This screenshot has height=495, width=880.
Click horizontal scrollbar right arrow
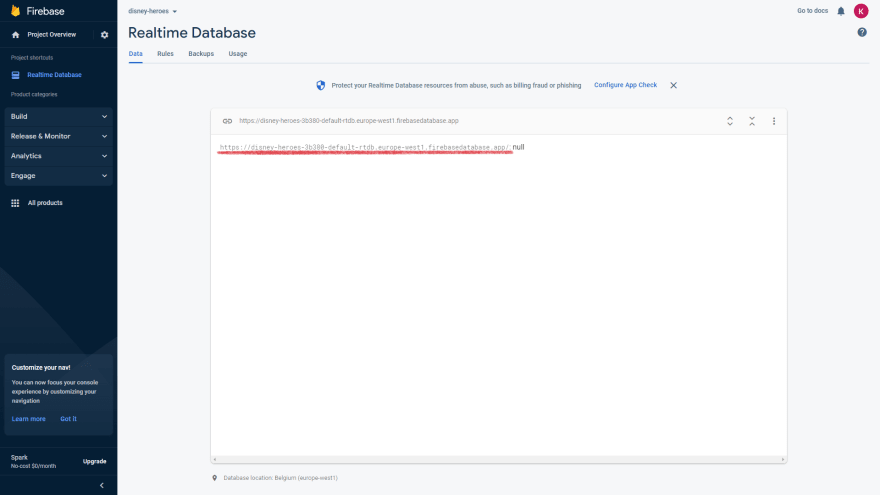783,460
